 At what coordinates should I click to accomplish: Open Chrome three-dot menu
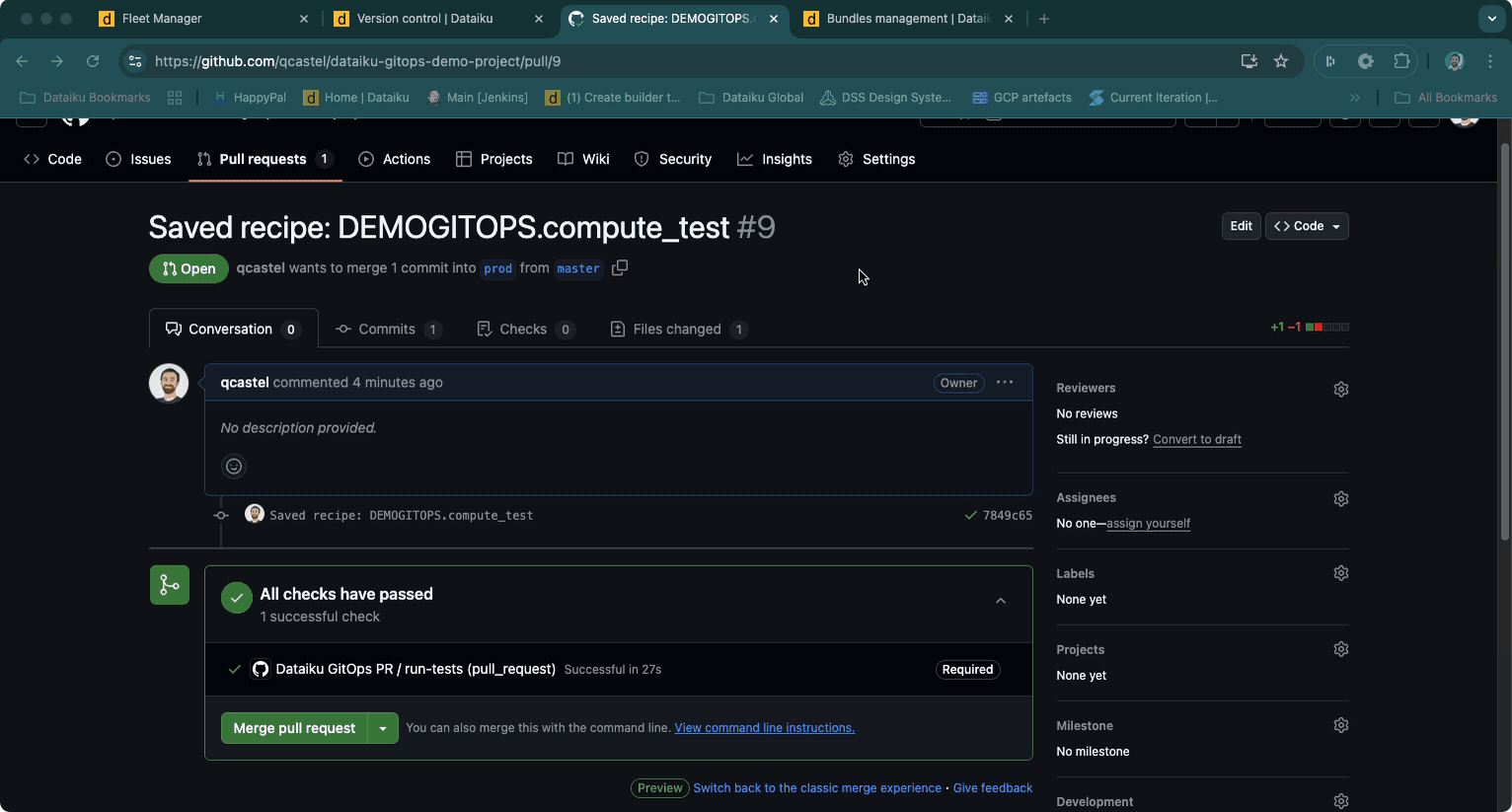(x=1490, y=61)
